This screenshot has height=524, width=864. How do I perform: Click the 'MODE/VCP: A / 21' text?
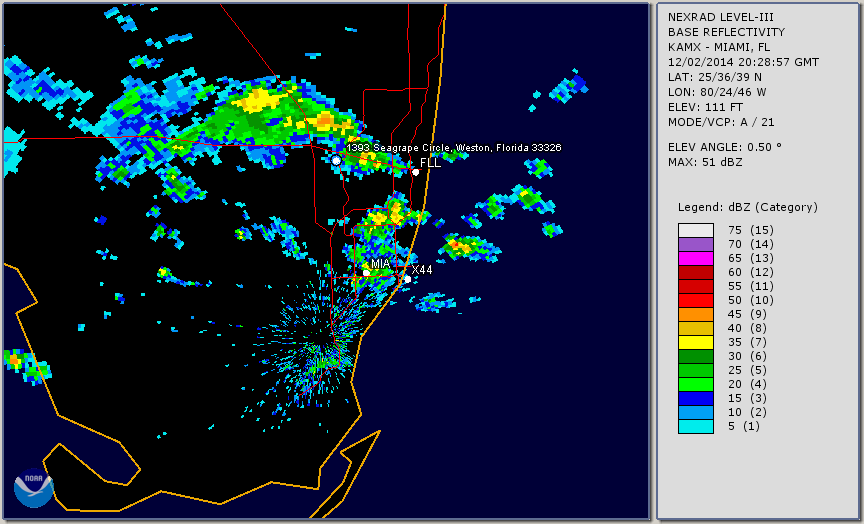coord(721,122)
